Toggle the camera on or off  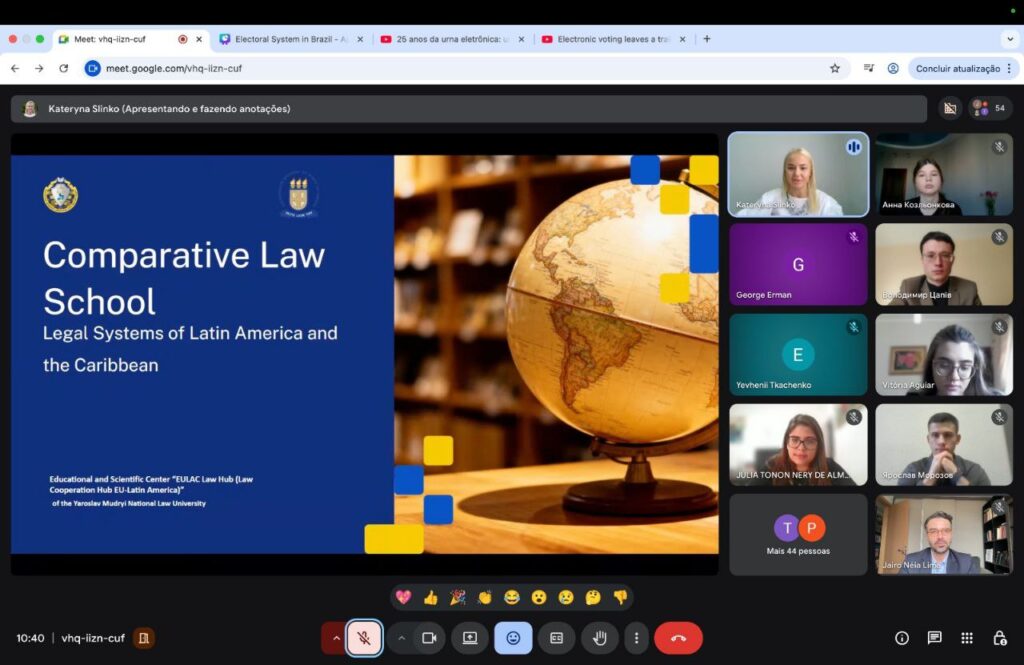pos(429,638)
